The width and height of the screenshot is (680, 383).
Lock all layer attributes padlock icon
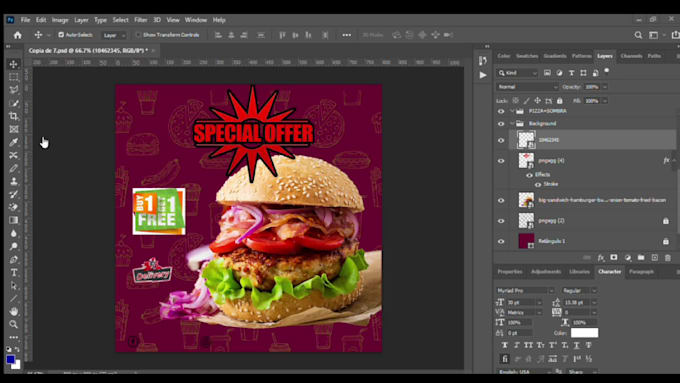tap(560, 101)
